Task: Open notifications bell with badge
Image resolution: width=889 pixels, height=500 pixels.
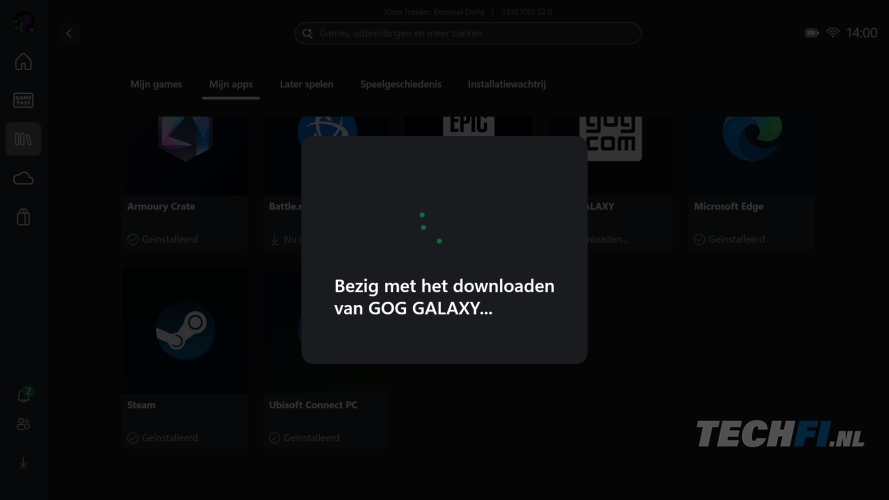Action: click(x=24, y=395)
